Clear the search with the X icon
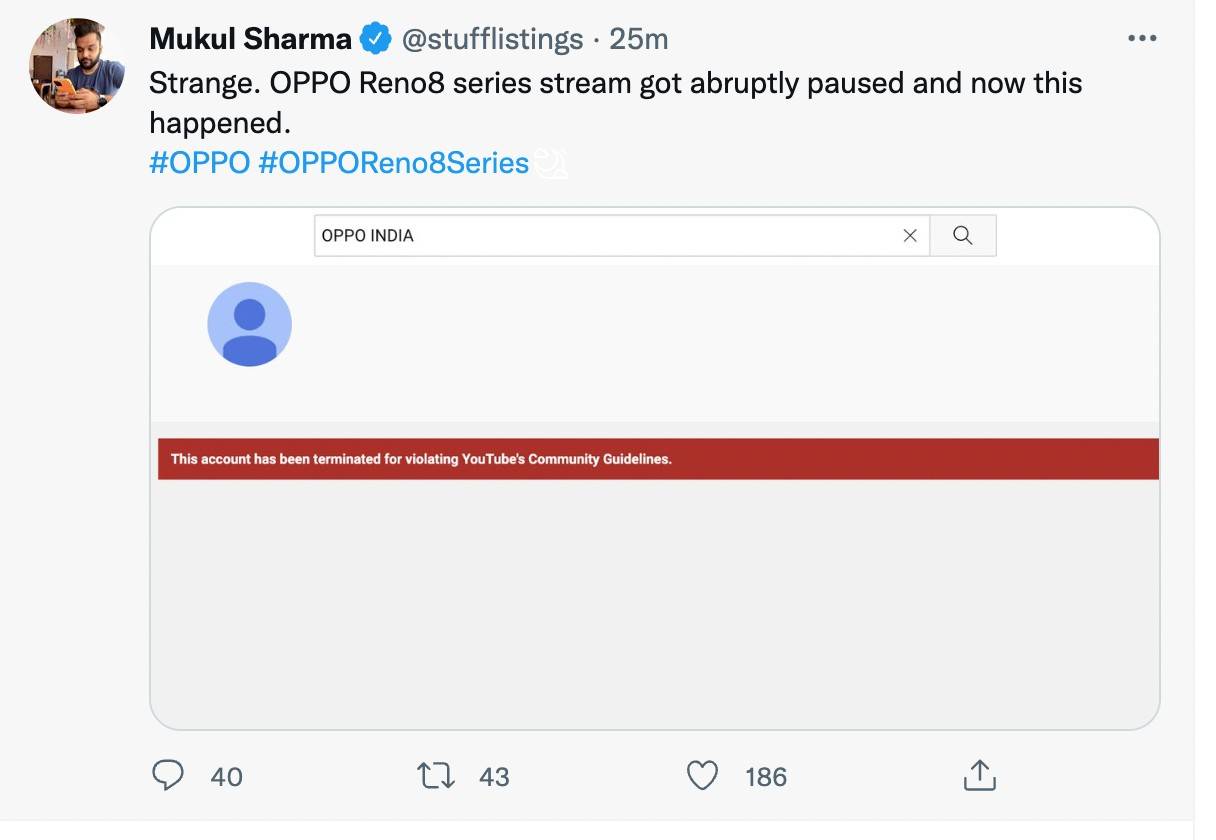The height and width of the screenshot is (840, 1216). pyautogui.click(x=910, y=235)
